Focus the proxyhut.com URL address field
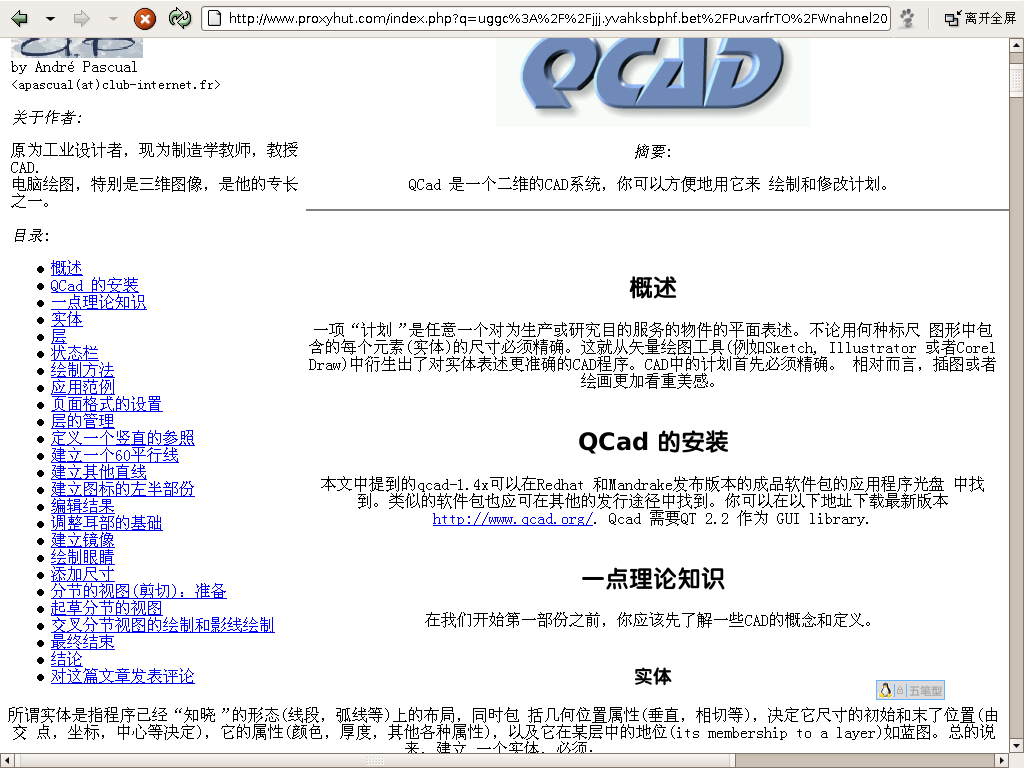The image size is (1024, 768). point(546,18)
